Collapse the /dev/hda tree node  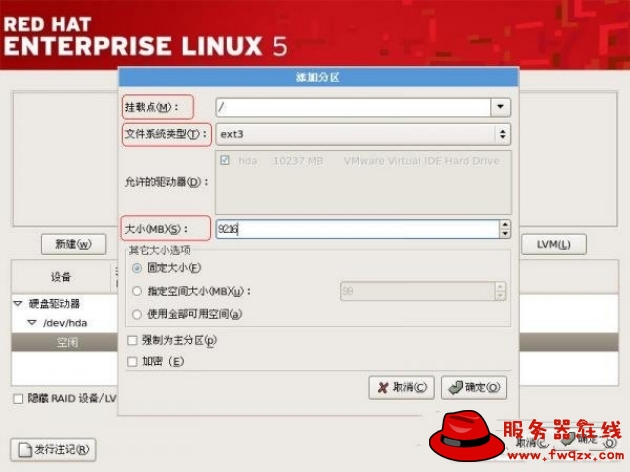tap(32, 323)
